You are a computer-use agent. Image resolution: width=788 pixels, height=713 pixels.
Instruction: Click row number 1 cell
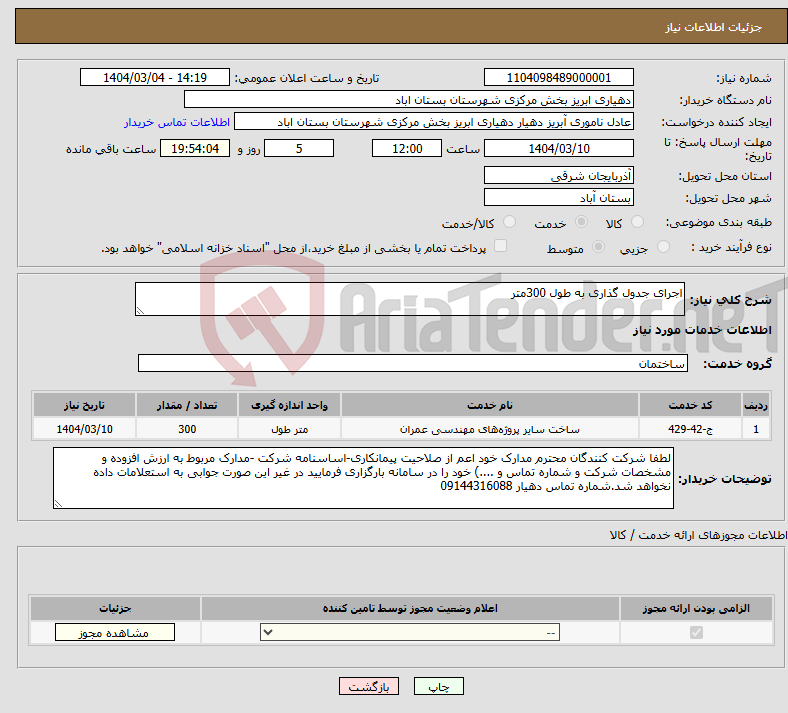(x=756, y=429)
